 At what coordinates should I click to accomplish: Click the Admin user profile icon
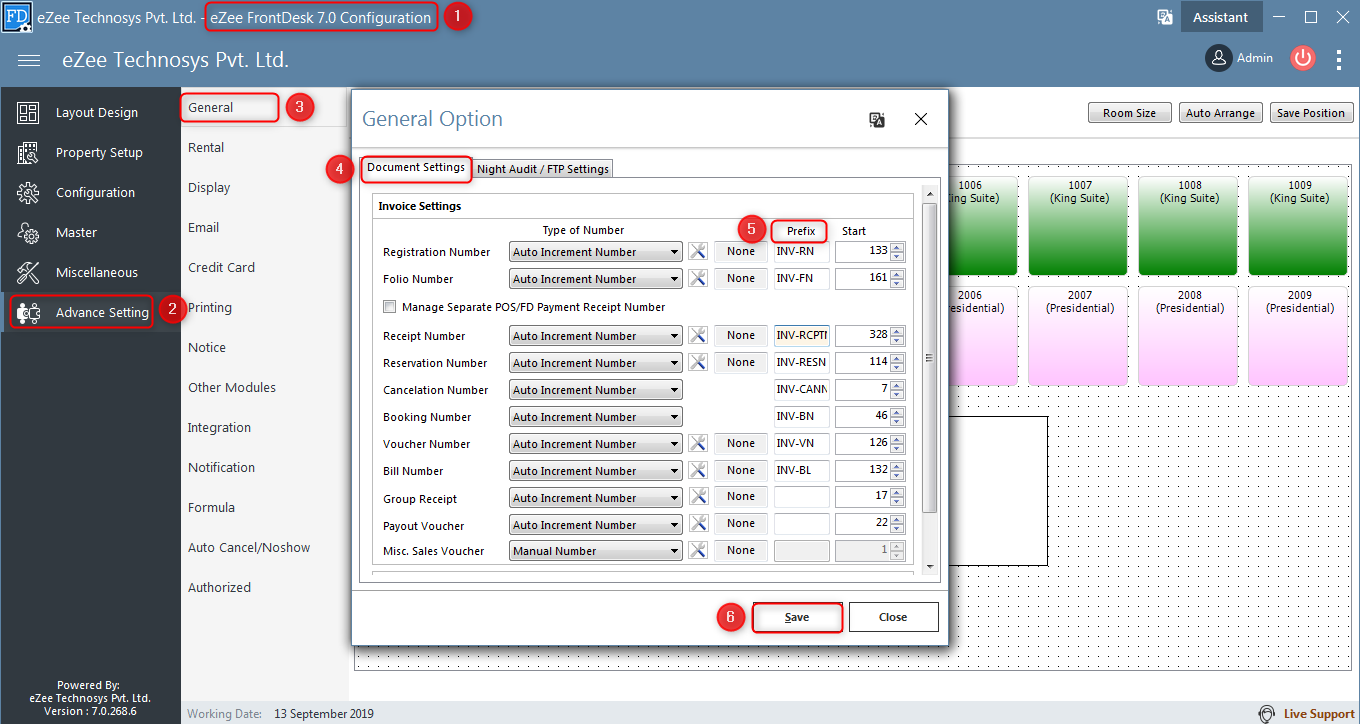click(x=1218, y=58)
